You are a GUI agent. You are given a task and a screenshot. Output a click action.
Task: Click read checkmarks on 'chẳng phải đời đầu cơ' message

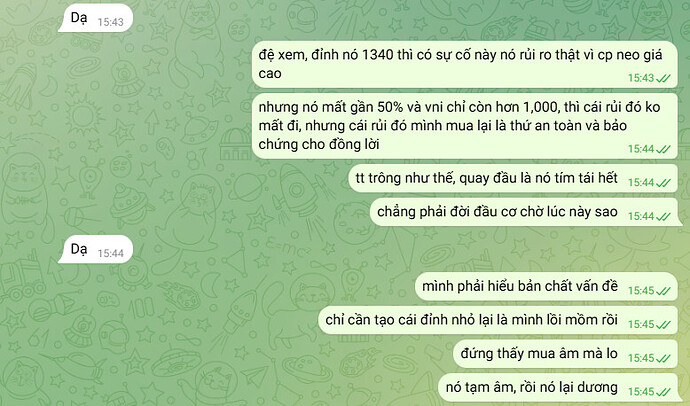663,216
